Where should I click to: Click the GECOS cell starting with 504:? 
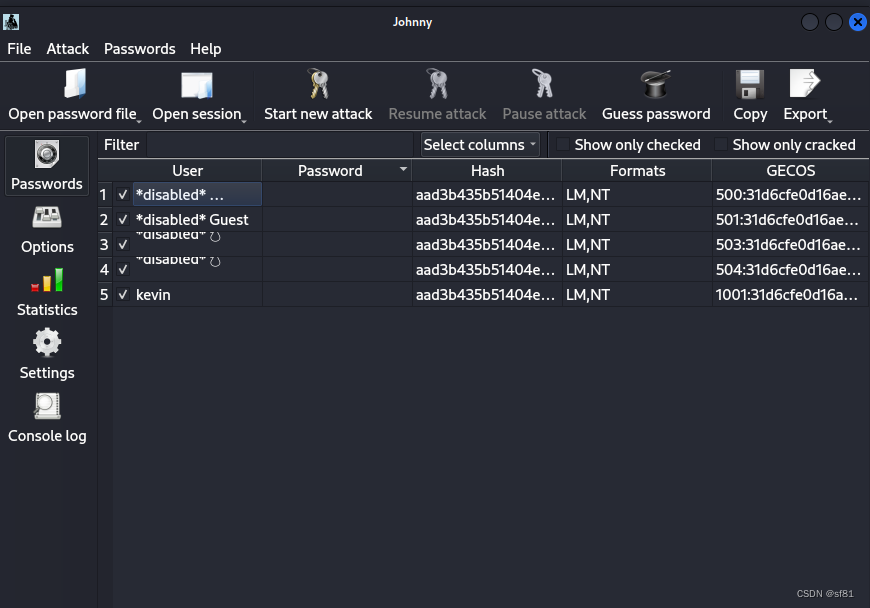point(790,270)
